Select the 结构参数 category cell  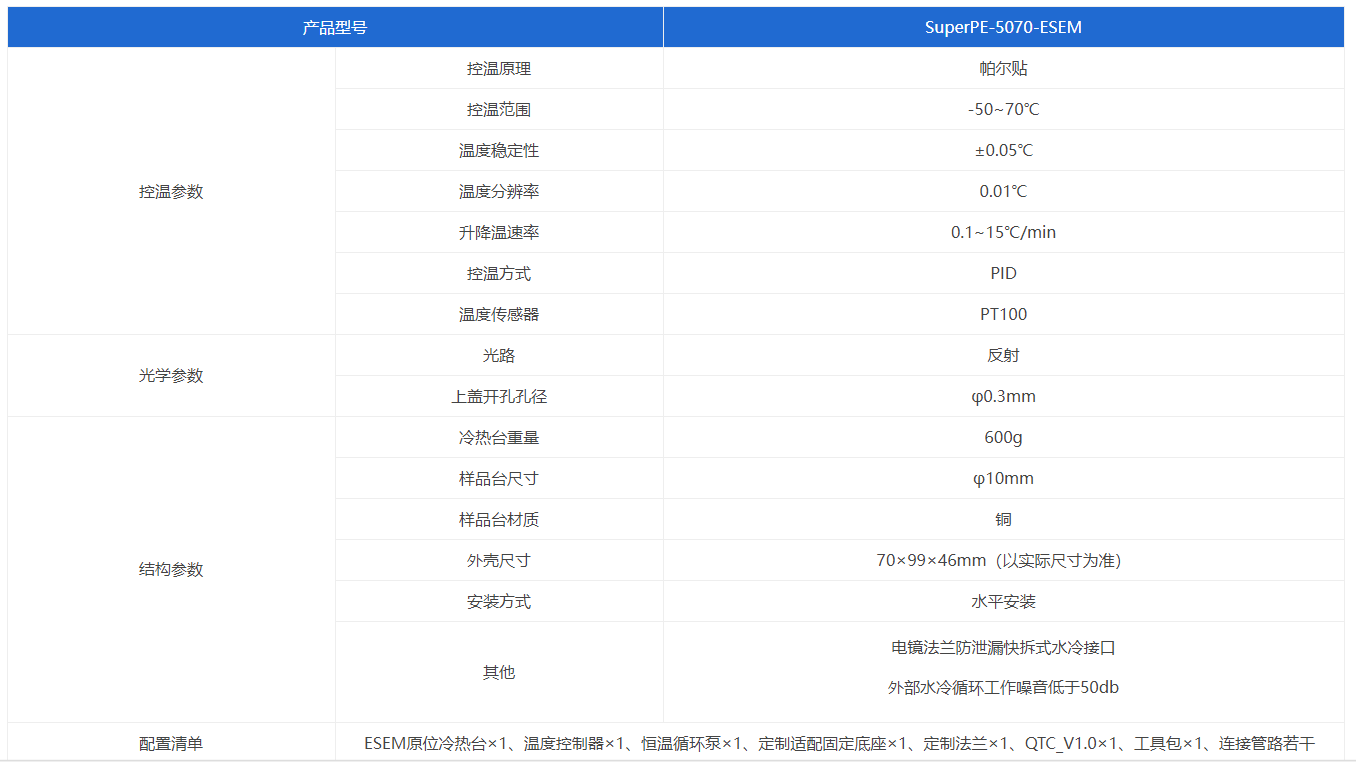click(171, 570)
